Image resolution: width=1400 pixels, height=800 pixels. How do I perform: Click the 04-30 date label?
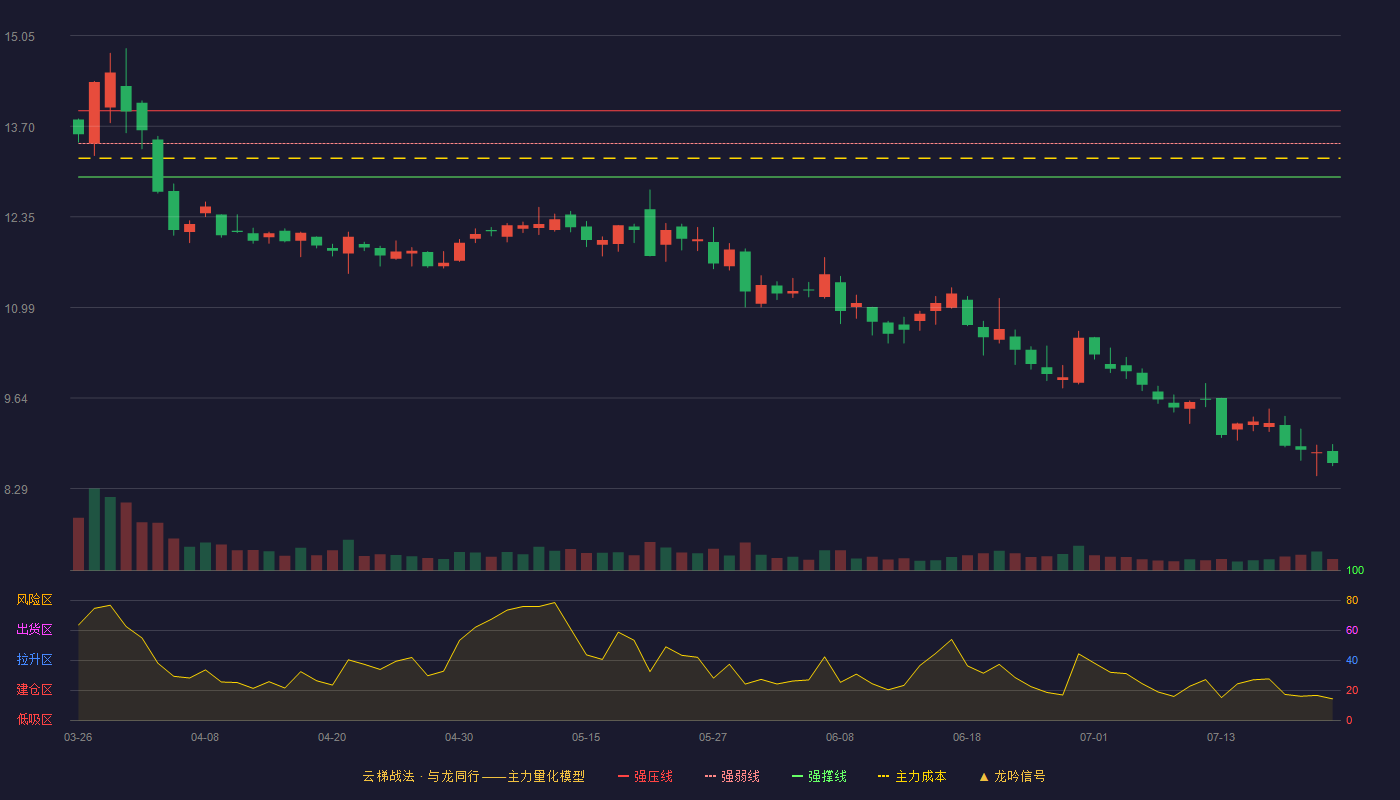click(x=459, y=737)
